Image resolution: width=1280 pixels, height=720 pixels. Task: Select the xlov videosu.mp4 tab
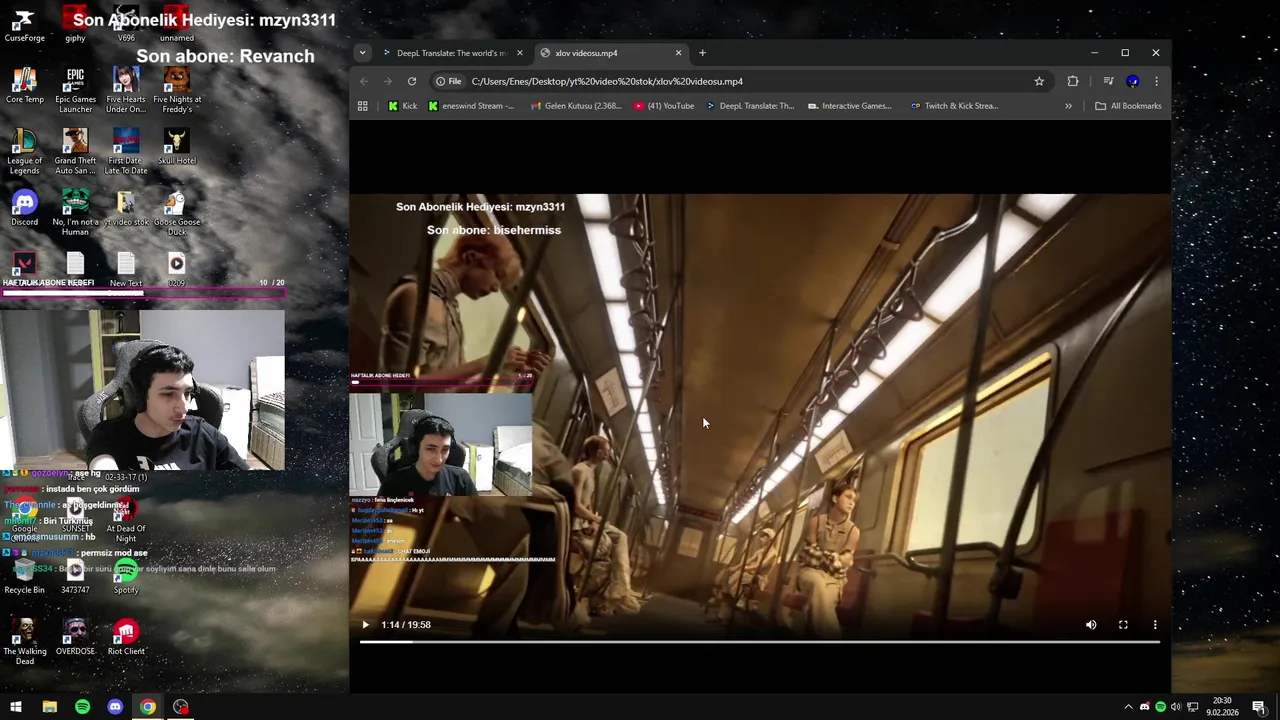tap(610, 53)
